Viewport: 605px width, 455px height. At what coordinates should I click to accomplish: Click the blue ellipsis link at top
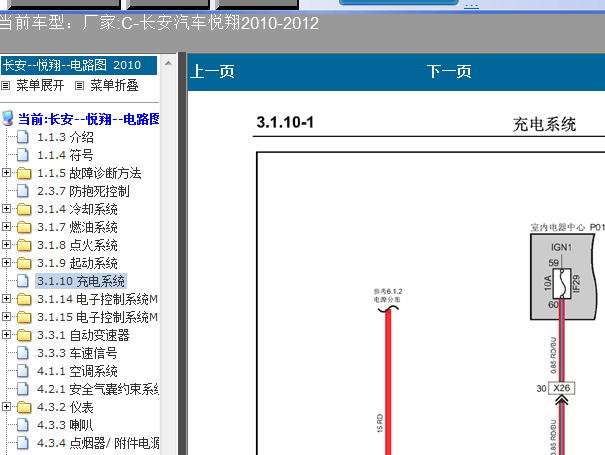pos(471,6)
